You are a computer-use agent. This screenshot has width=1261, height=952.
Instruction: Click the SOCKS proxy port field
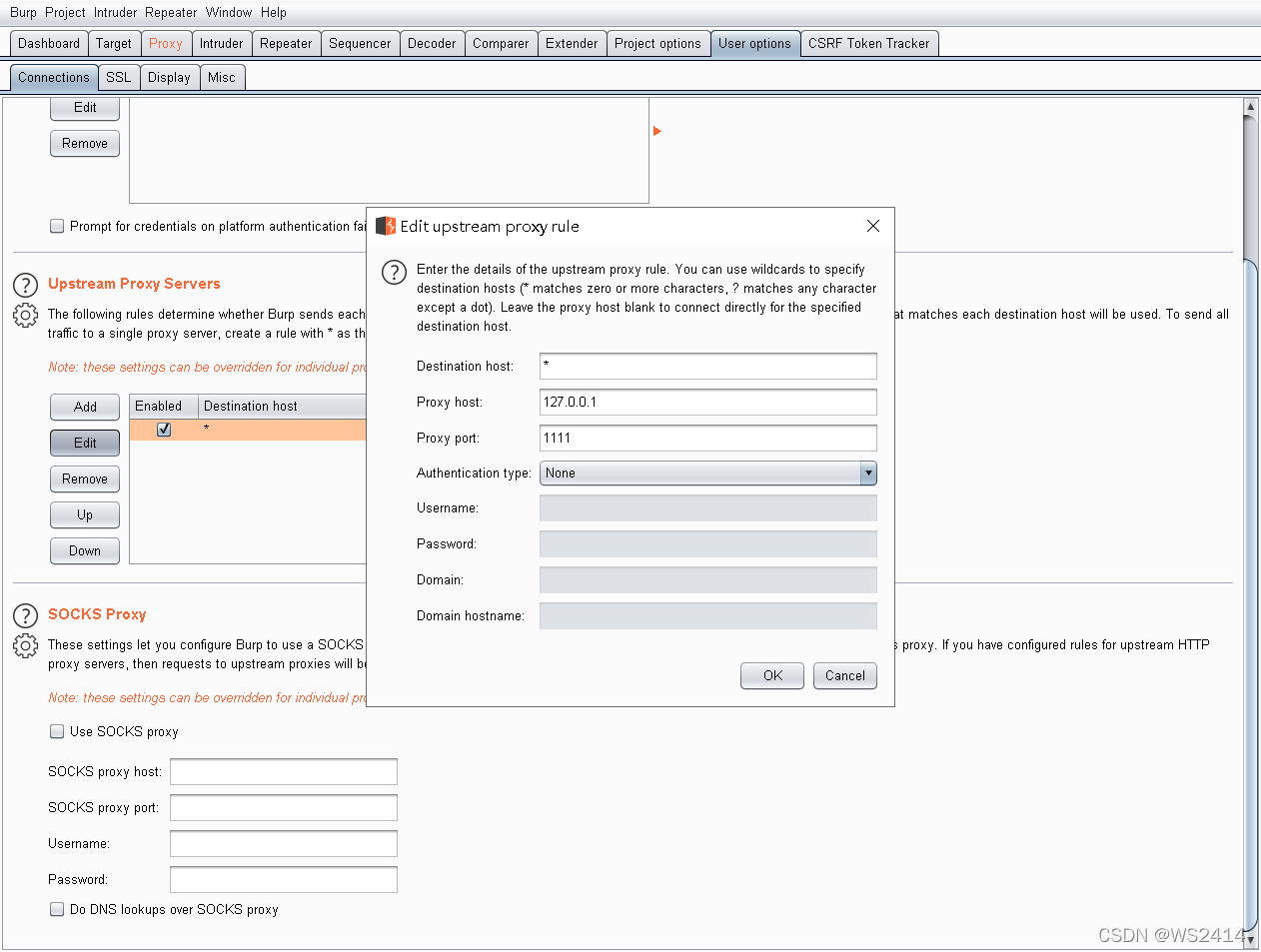point(284,807)
